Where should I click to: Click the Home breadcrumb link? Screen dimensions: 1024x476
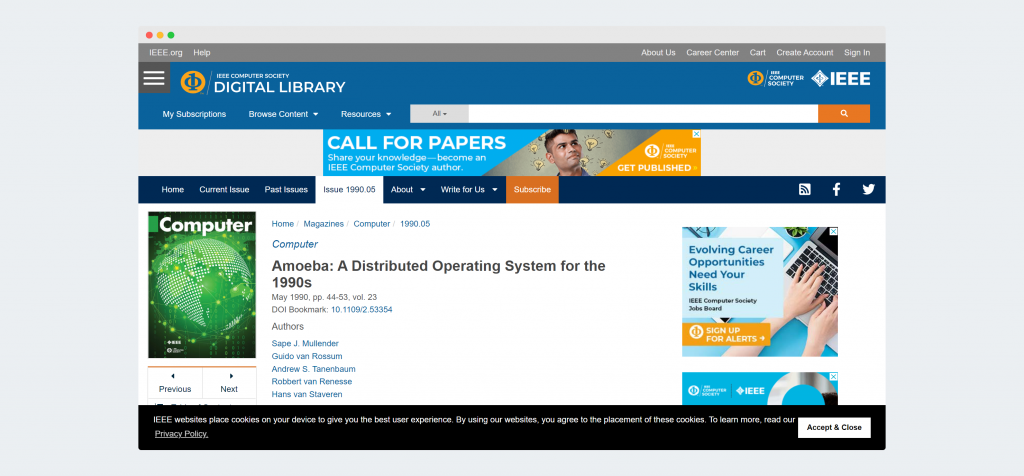283,224
